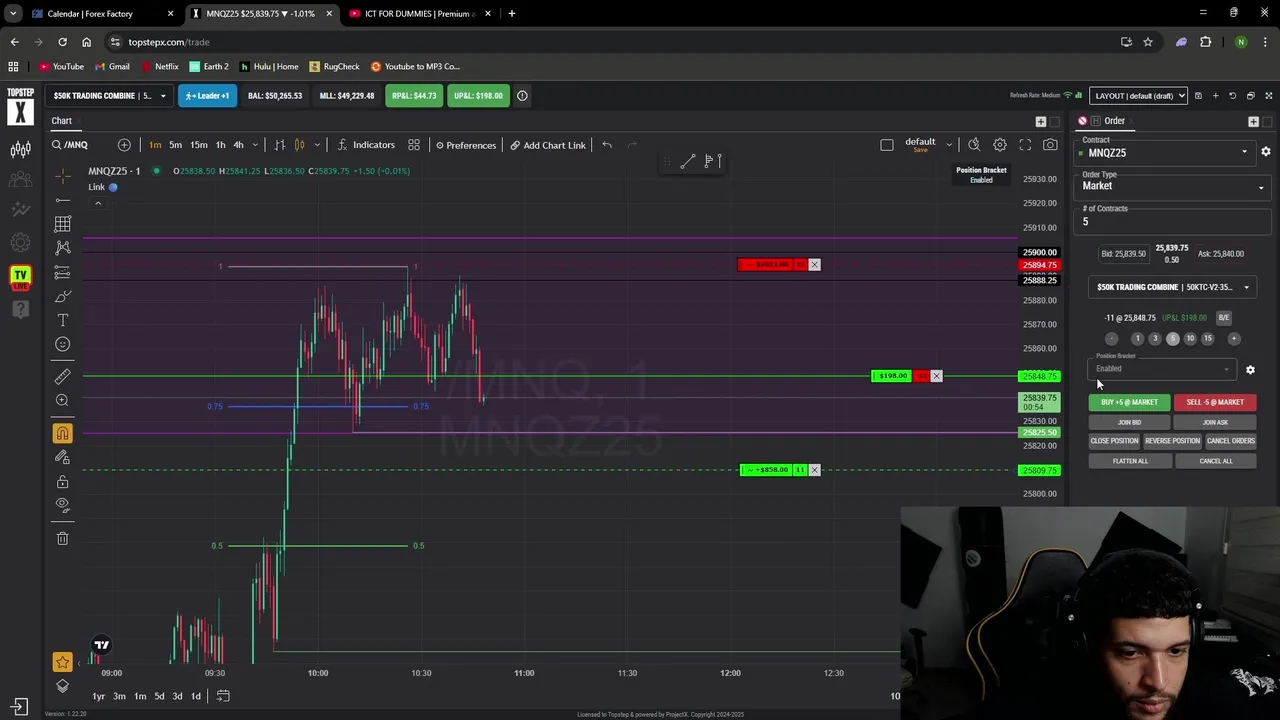Open the chart trading icon in left sidebar
1280x720 pixels.
point(20,150)
